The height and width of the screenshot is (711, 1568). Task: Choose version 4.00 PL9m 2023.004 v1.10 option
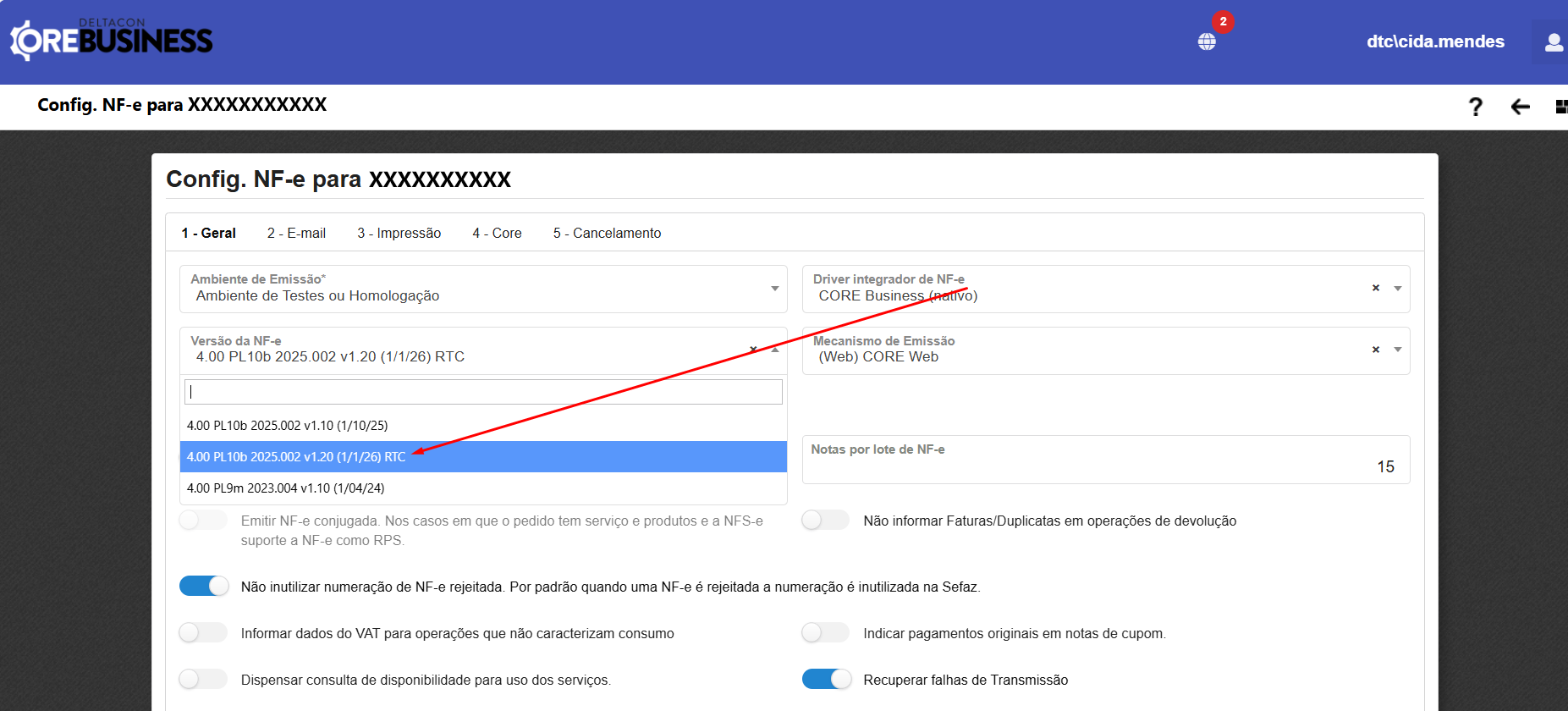coord(286,488)
